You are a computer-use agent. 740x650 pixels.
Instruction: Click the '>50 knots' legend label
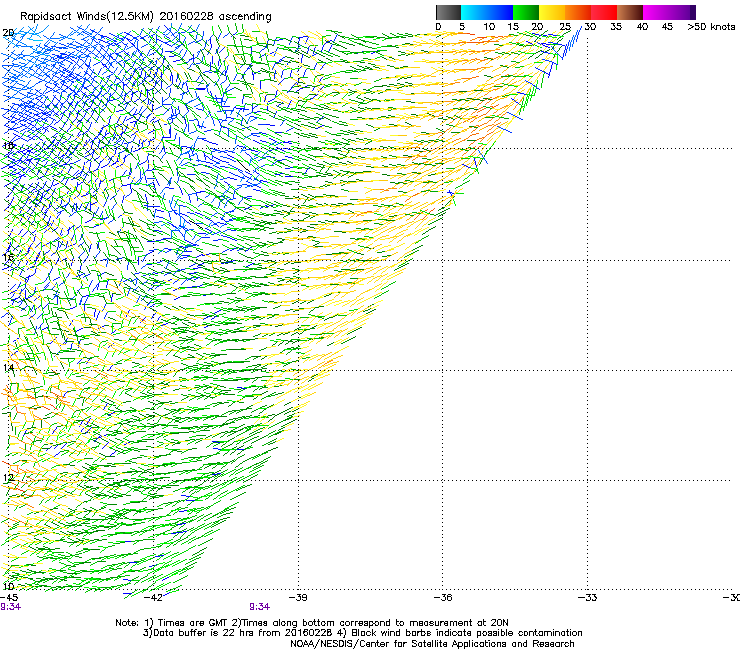711,27
